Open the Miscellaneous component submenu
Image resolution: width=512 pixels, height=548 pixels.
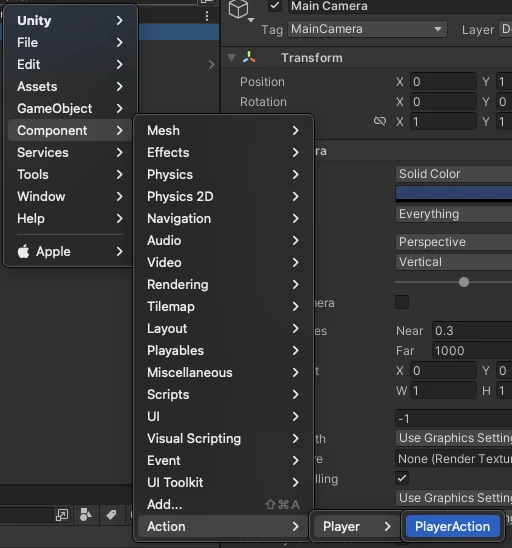click(x=223, y=373)
